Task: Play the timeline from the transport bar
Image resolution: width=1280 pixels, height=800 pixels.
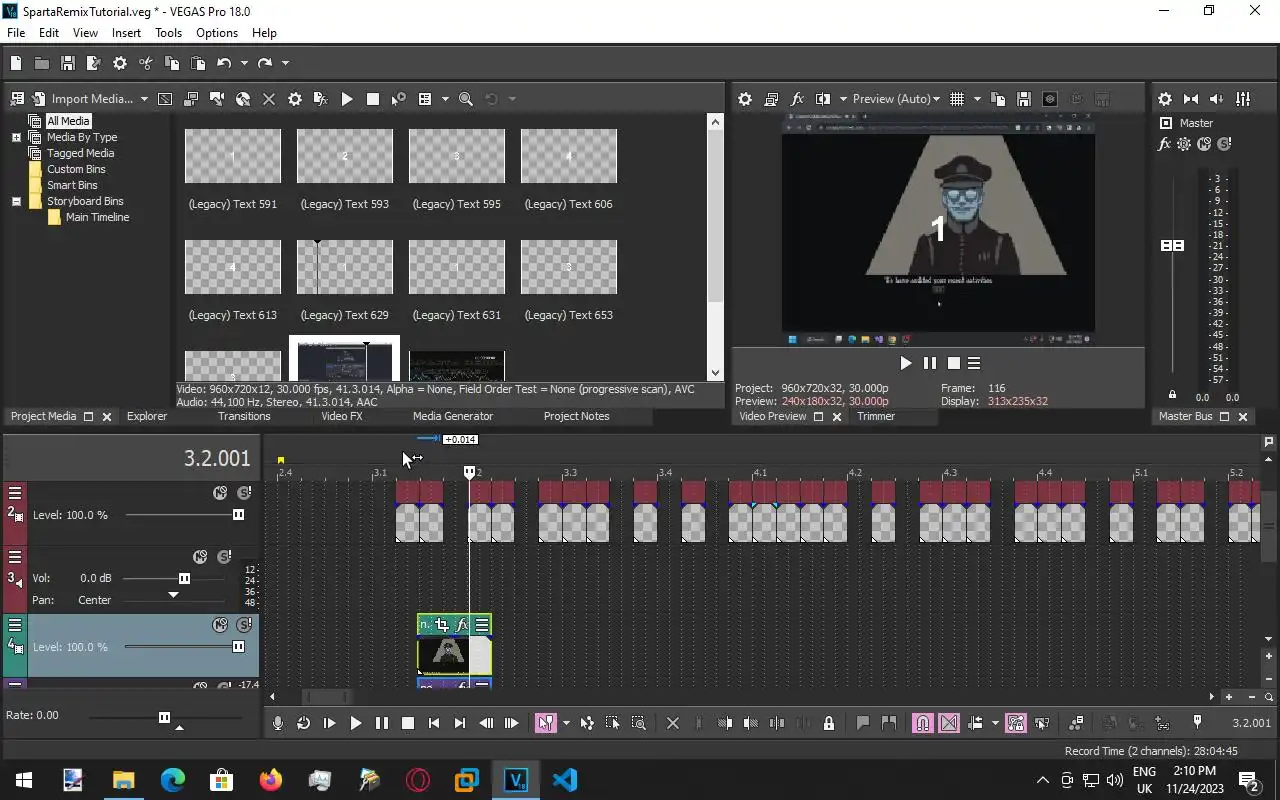Action: (356, 723)
